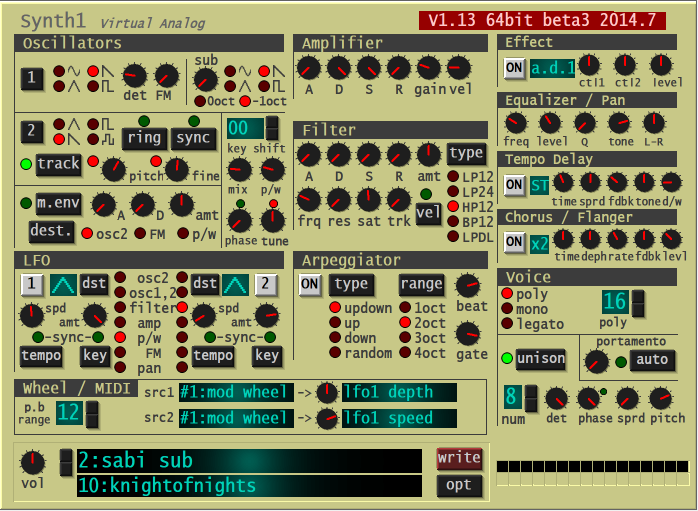This screenshot has width=698, height=511.
Task: Open effect type a.d.1 selector
Action: [x=552, y=69]
